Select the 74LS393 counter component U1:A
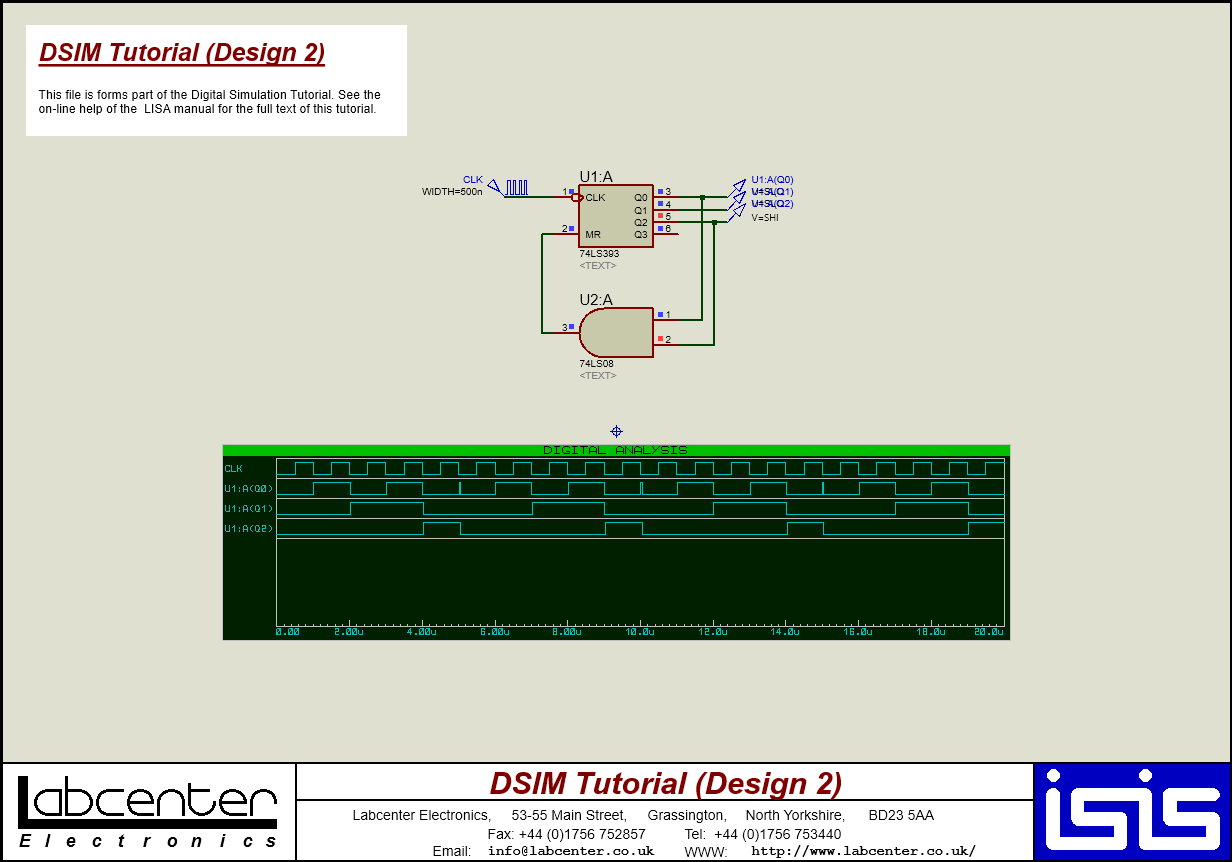Image resolution: width=1232 pixels, height=862 pixels. tap(614, 216)
